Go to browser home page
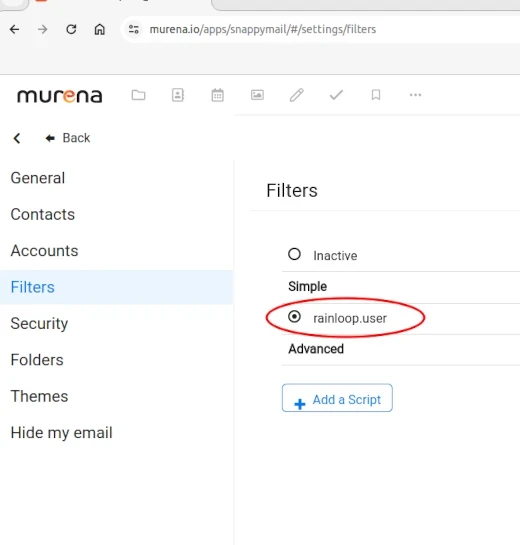This screenshot has width=520, height=545. [100, 29]
